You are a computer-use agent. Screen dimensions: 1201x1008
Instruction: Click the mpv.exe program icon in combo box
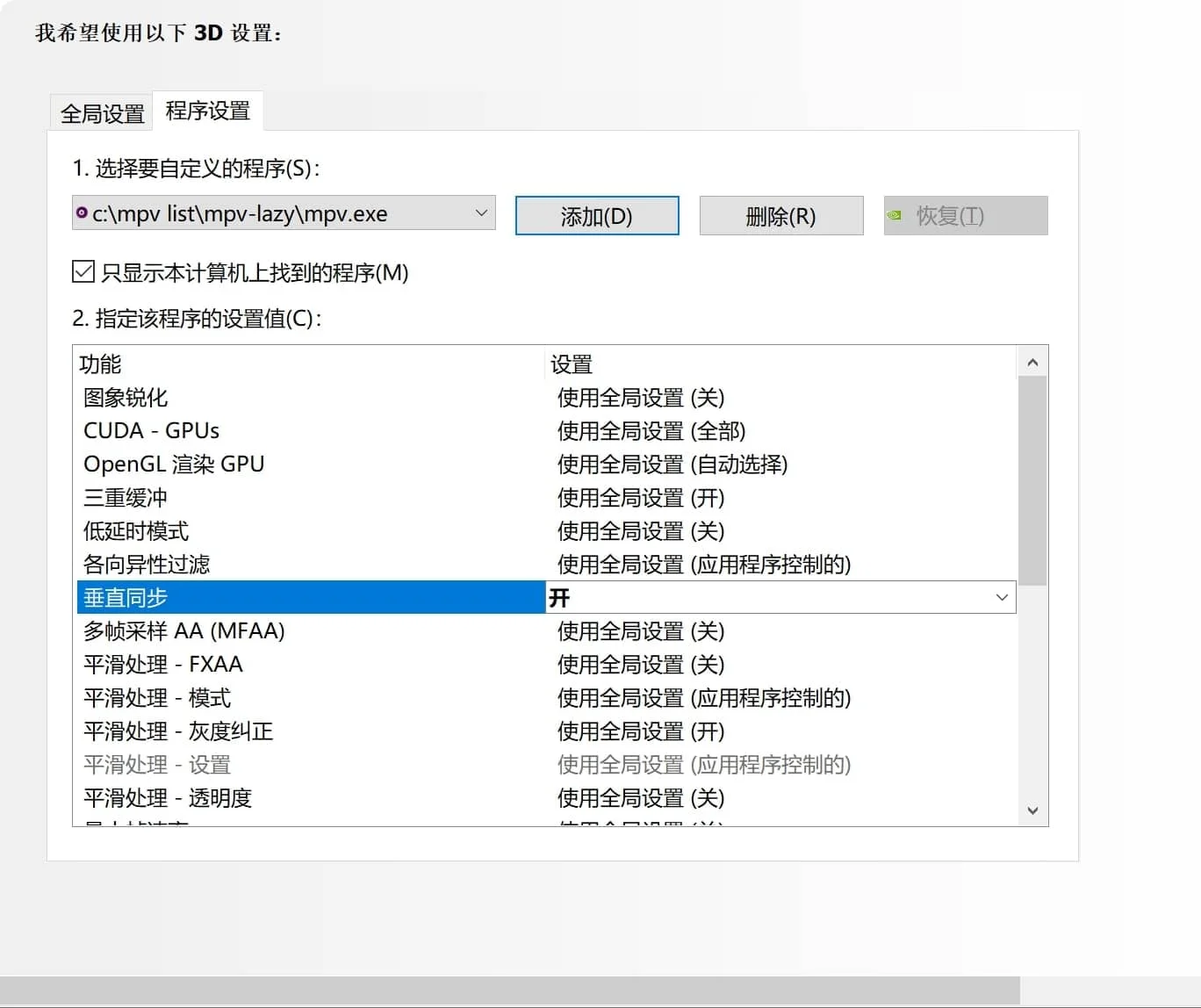tap(82, 213)
